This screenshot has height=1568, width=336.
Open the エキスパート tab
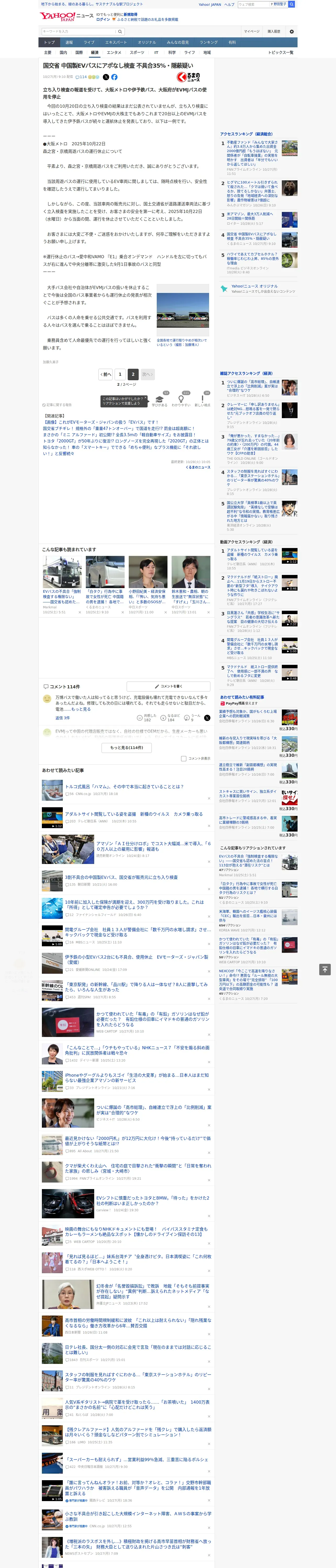pyautogui.click(x=116, y=43)
